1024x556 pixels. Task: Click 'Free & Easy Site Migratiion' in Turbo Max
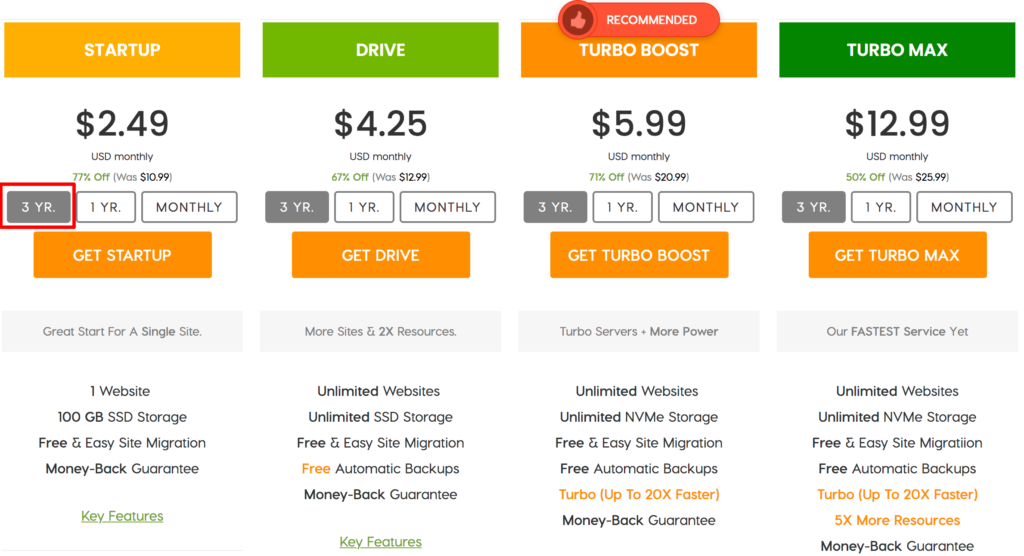click(897, 443)
